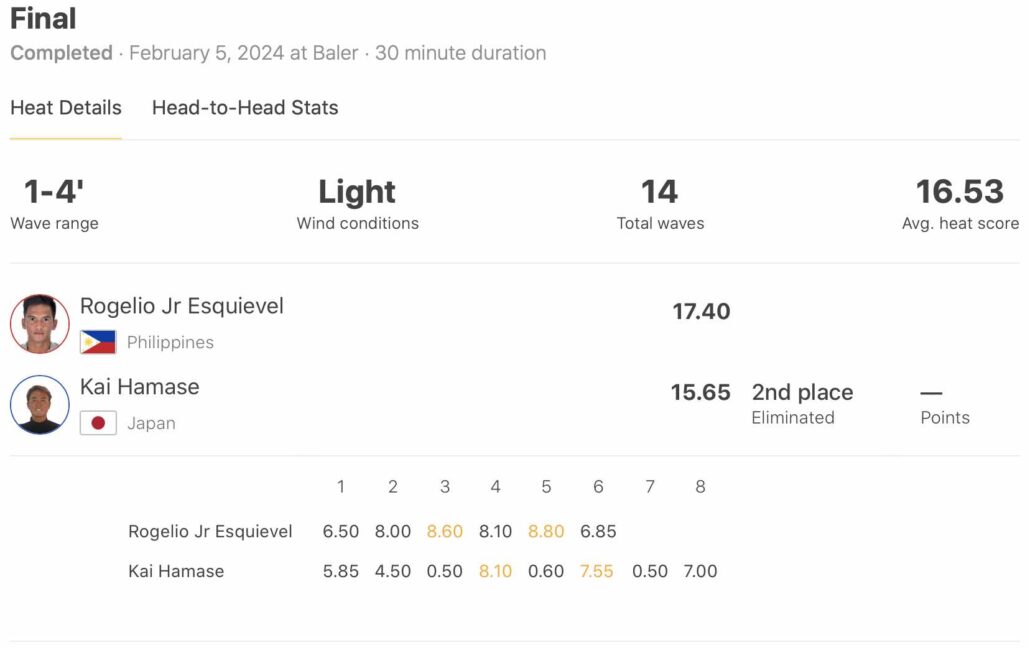Open Rogelio Jr Esquievel's avatar photo
The image size is (1030, 648).
click(x=40, y=324)
